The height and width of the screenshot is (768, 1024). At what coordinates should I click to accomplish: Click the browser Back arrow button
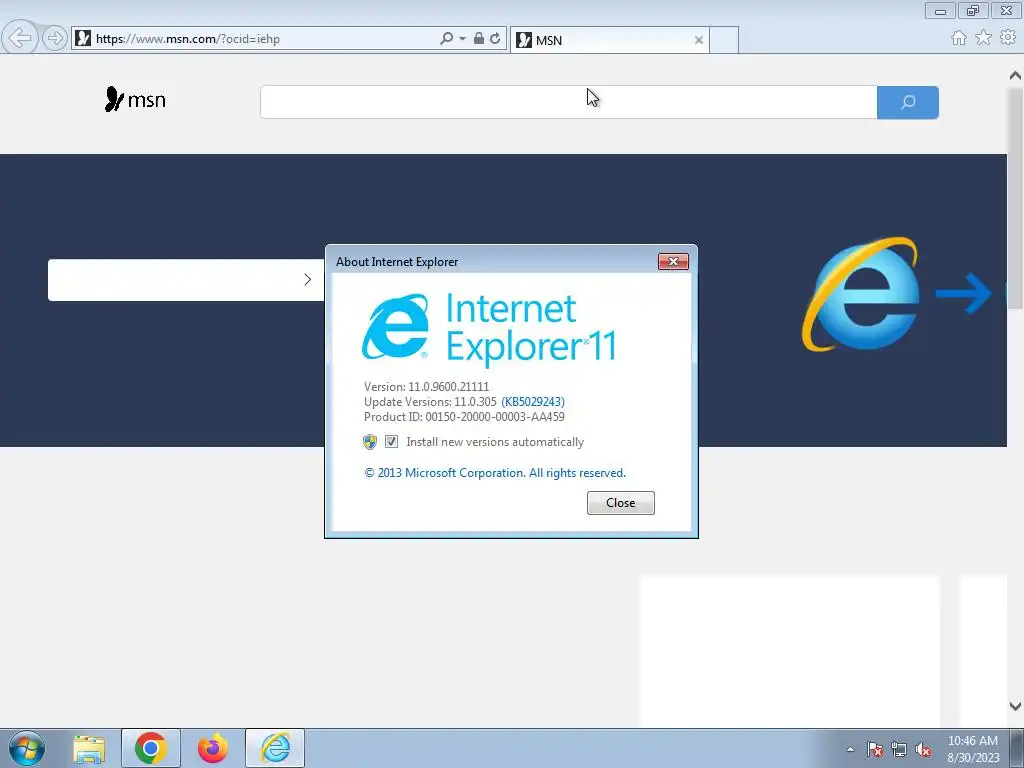pos(20,38)
